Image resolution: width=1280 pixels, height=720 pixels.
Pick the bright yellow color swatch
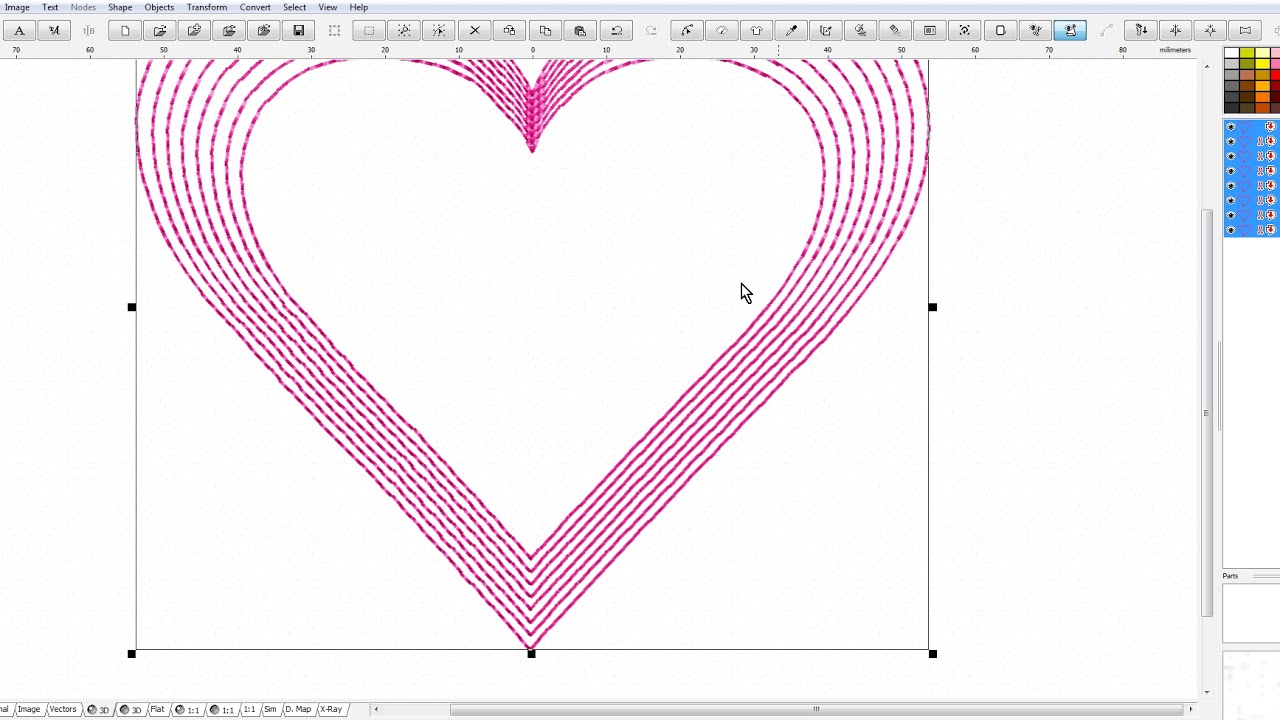[1262, 64]
